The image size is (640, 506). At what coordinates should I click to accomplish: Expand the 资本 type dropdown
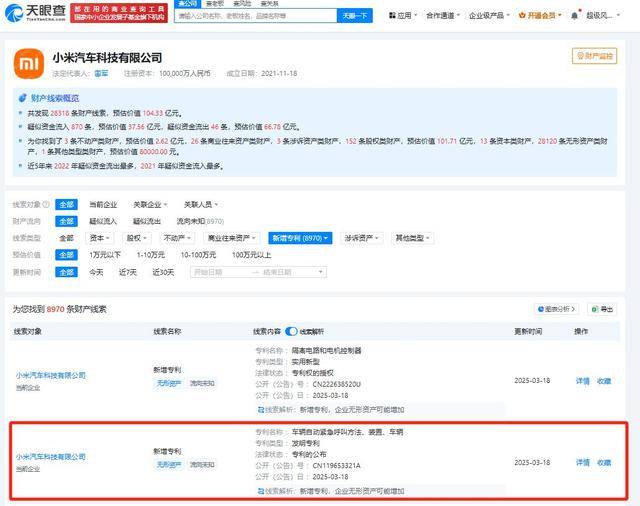[x=100, y=238]
